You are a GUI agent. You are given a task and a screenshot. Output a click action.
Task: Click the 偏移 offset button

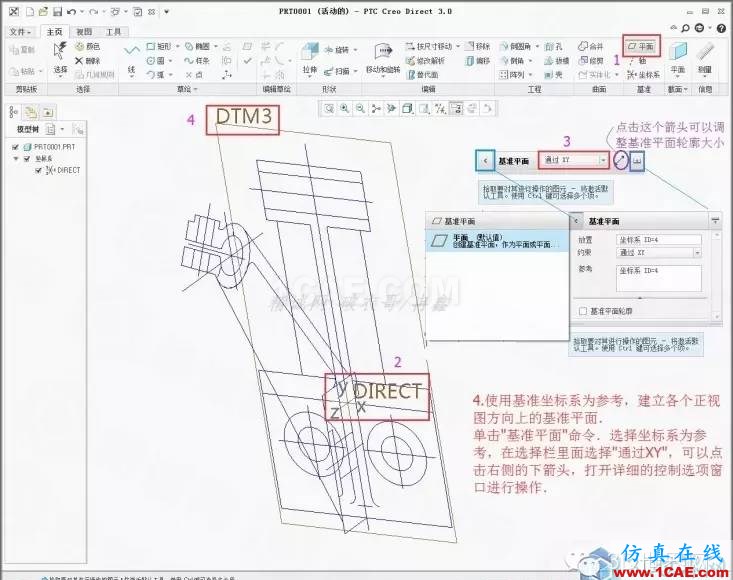pos(478,61)
